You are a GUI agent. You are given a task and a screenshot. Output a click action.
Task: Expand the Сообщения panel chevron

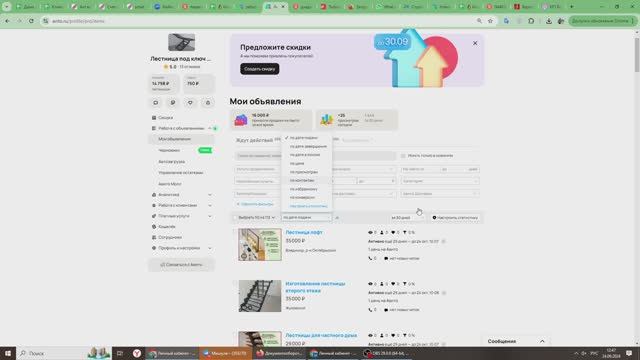pos(542,341)
